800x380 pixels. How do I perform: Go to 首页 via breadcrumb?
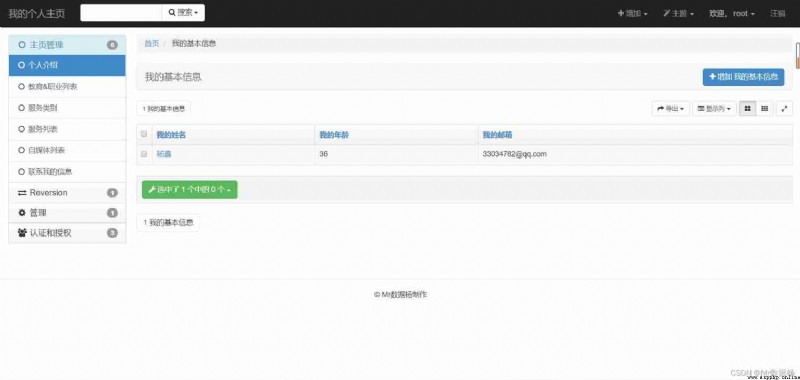click(x=152, y=44)
